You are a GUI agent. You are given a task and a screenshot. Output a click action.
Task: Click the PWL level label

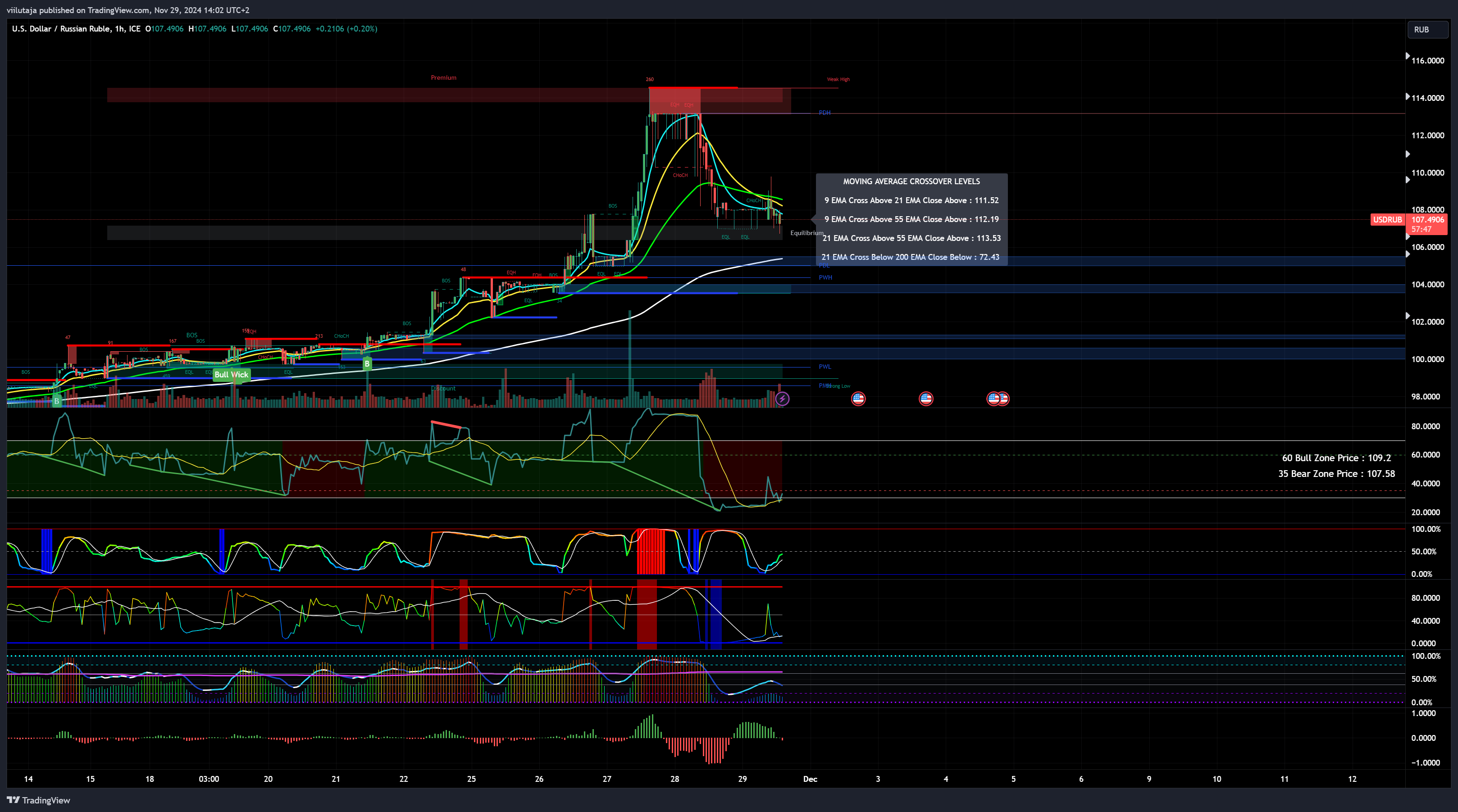825,367
